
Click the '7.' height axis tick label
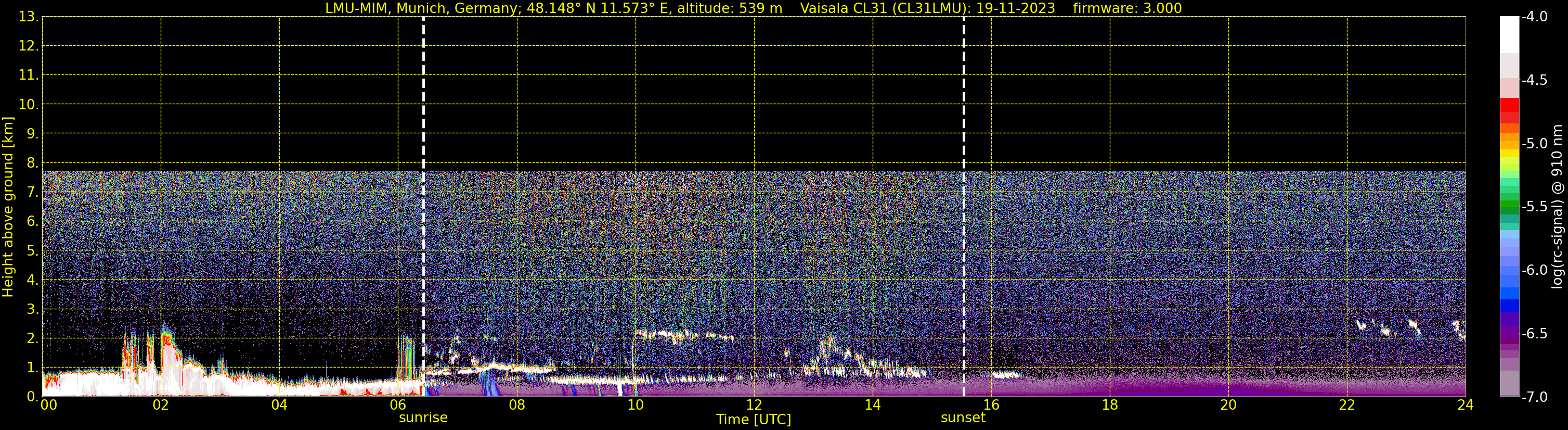point(32,193)
